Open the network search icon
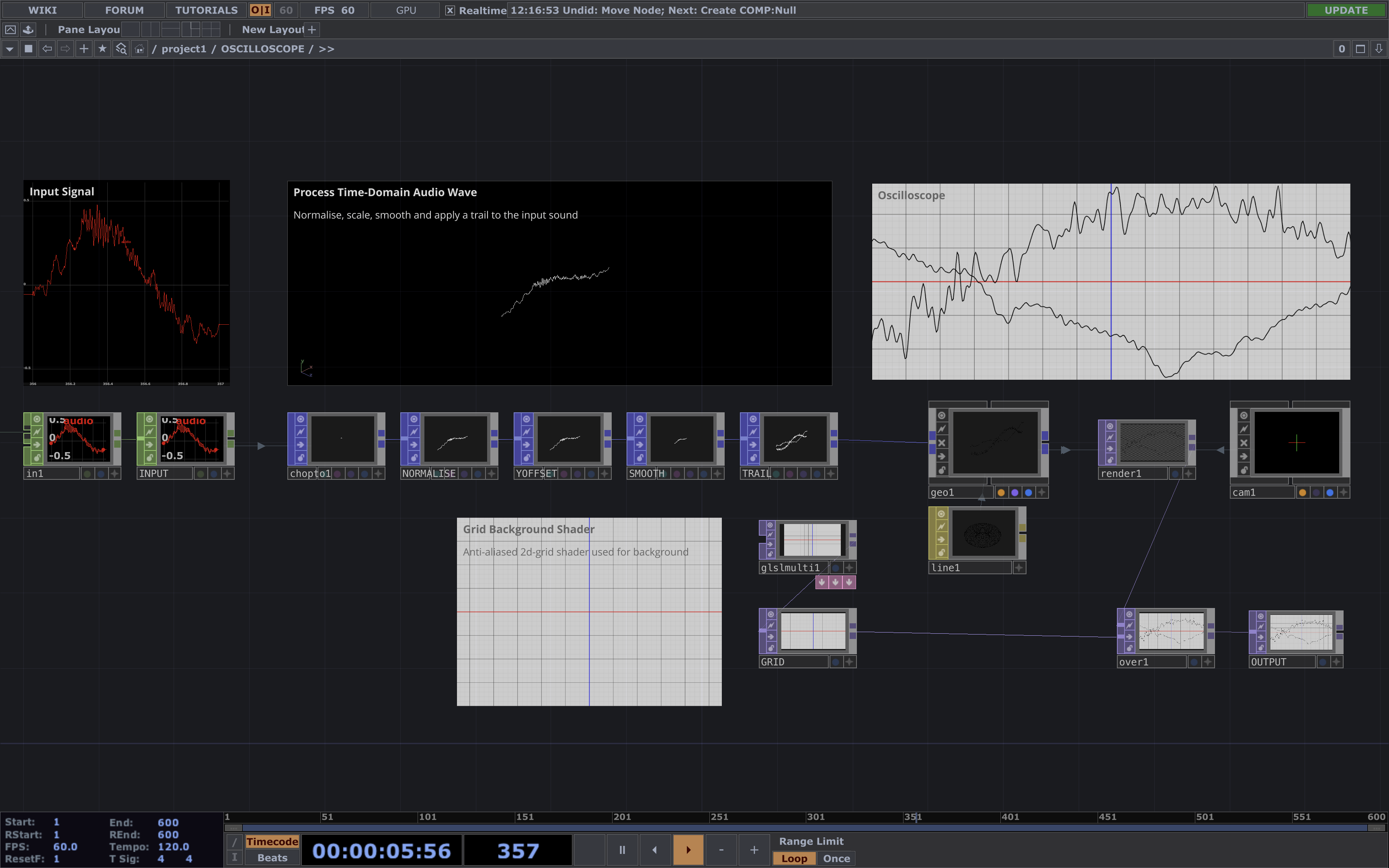1389x868 pixels. (121, 49)
